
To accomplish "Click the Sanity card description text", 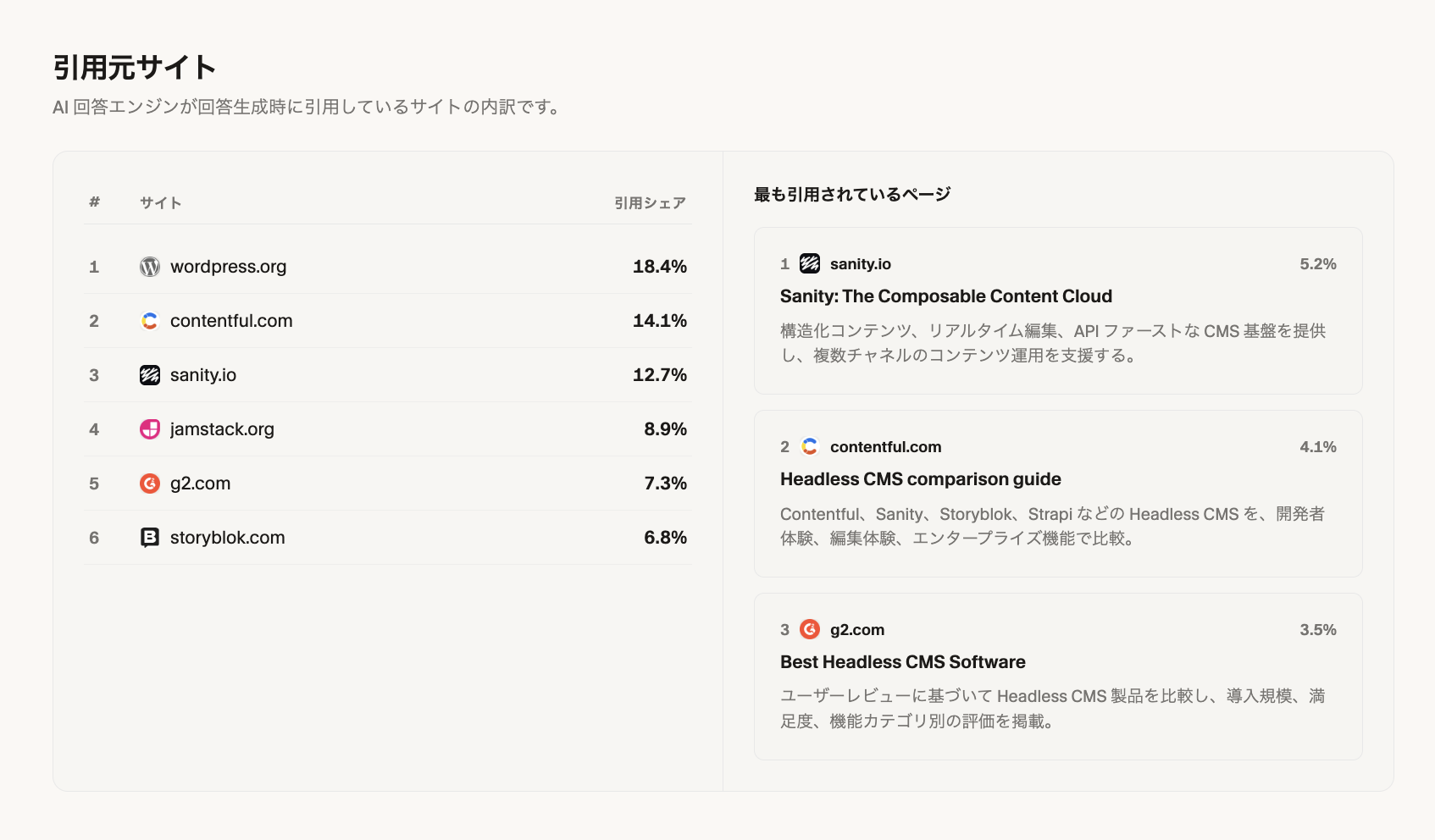I will 1053,343.
